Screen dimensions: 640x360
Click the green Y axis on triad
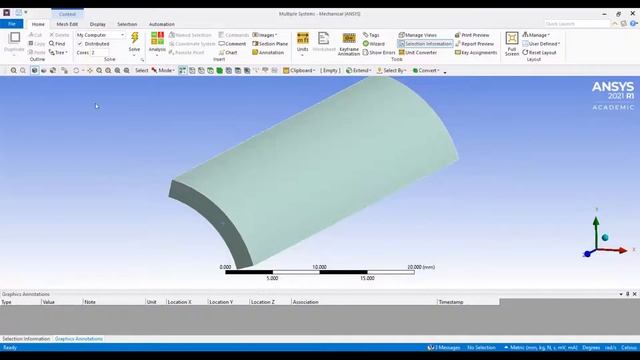(596, 232)
